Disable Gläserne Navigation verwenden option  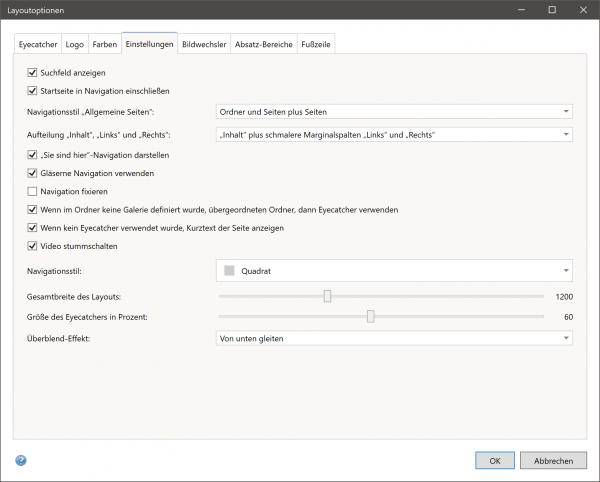32,173
